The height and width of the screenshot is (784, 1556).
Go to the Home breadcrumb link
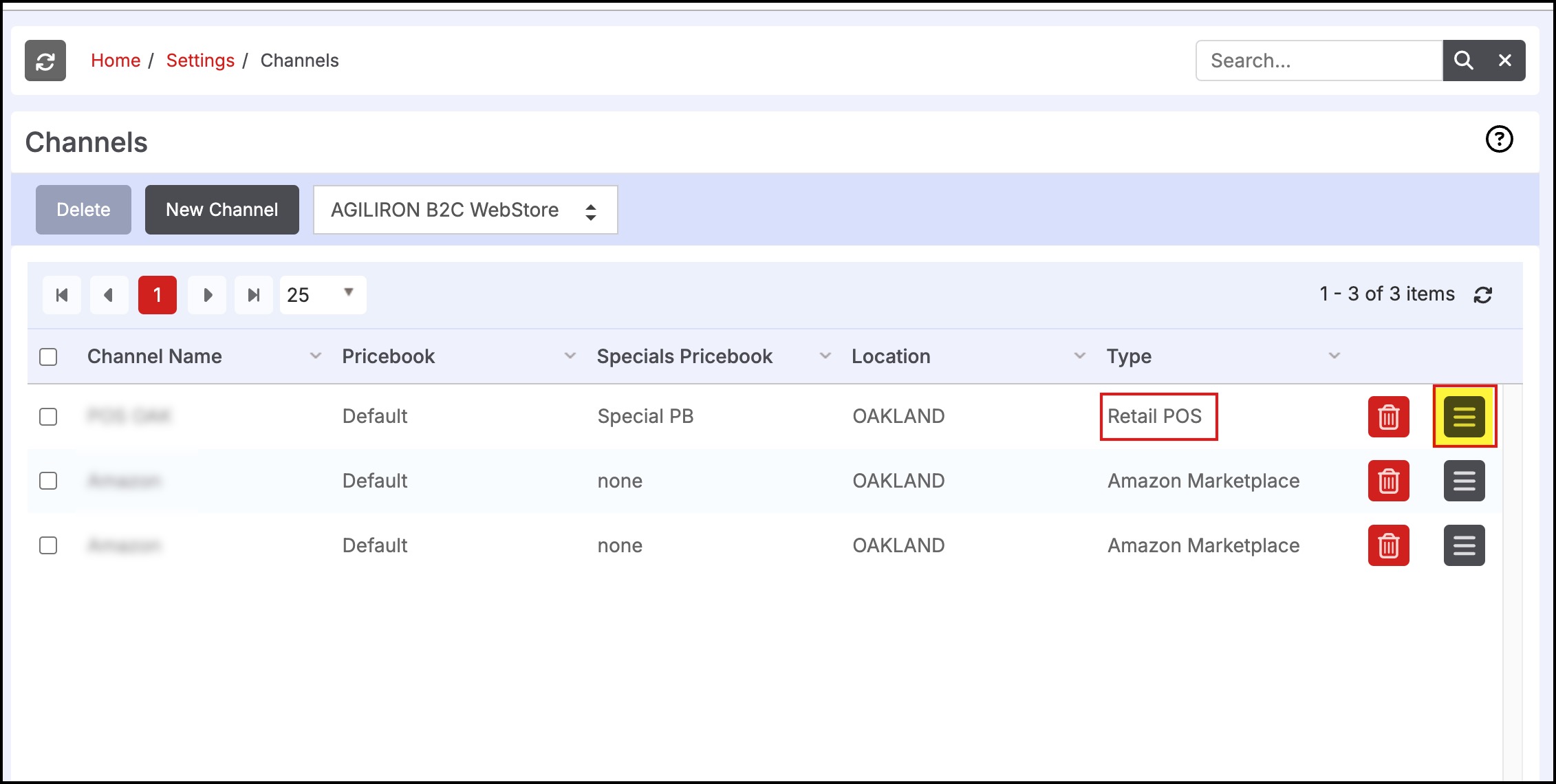coord(116,61)
